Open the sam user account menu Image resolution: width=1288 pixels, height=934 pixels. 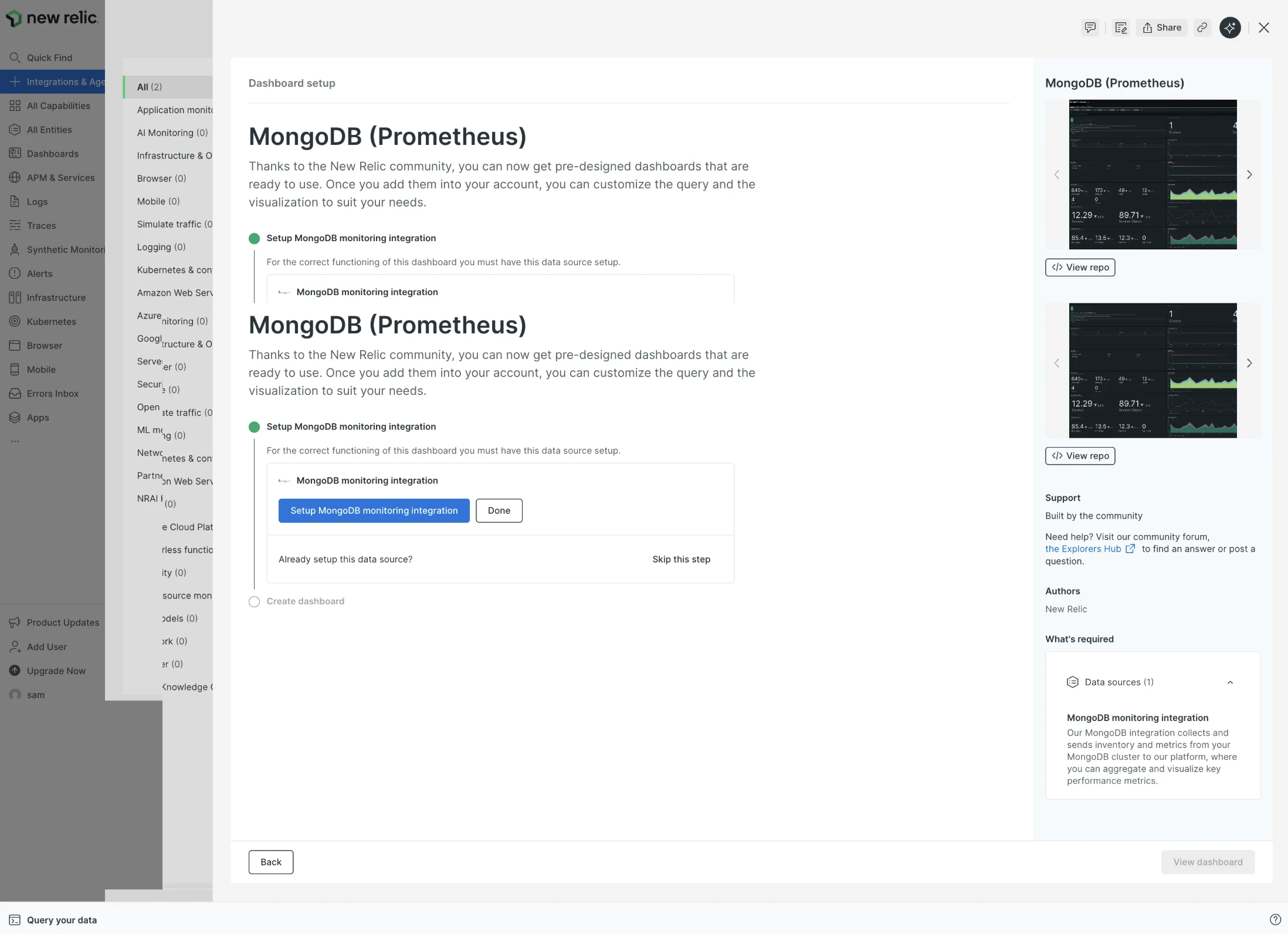[x=27, y=695]
